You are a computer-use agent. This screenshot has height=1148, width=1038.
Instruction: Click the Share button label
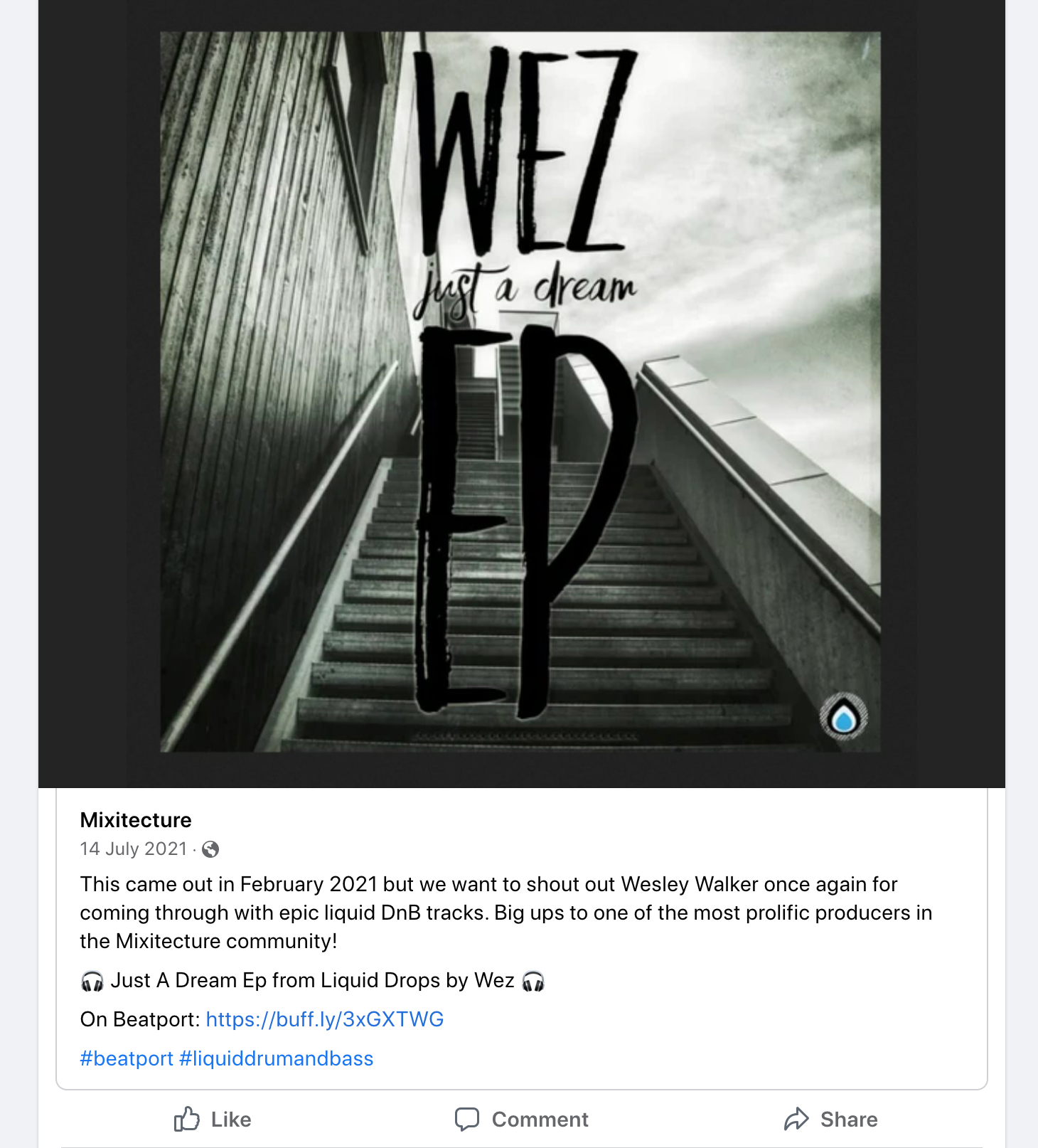tap(849, 1120)
